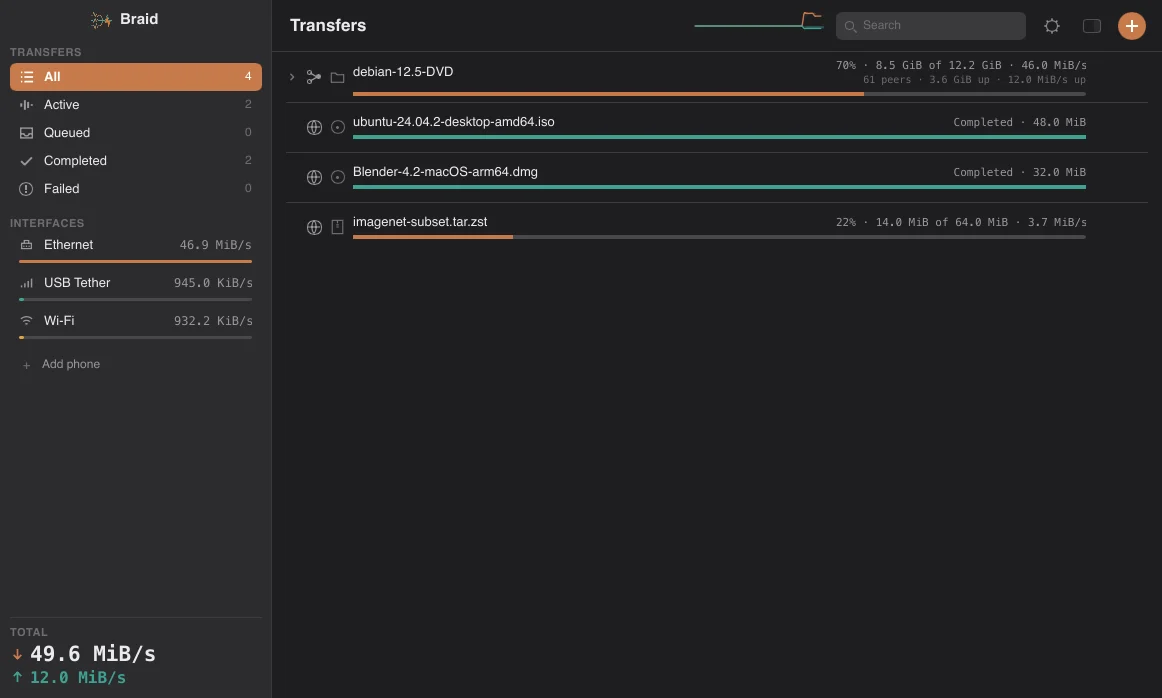This screenshot has width=1162, height=698.
Task: Select the ubuntu-24.04.2-desktop-amd64.iso file name
Action: point(454,122)
